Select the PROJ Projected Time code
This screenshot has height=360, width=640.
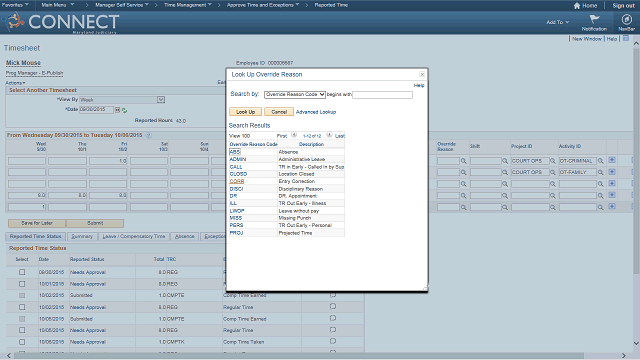tap(236, 233)
